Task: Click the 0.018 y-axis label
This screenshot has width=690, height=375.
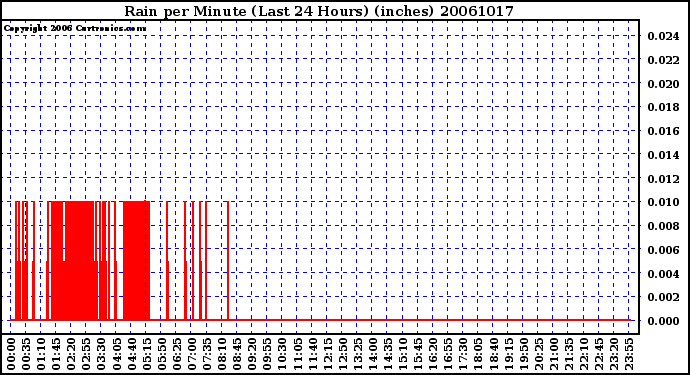Action: 663,107
